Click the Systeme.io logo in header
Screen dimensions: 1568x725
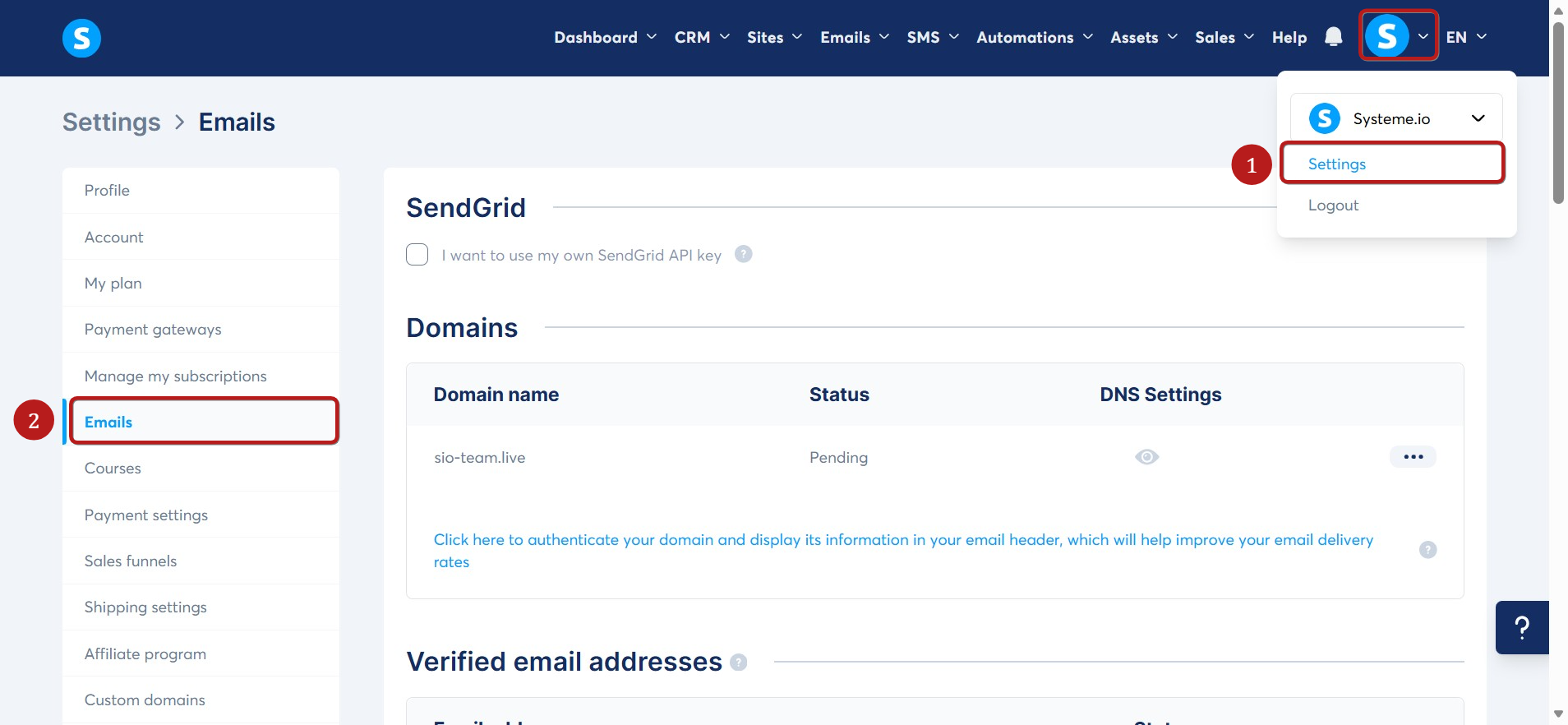81,38
